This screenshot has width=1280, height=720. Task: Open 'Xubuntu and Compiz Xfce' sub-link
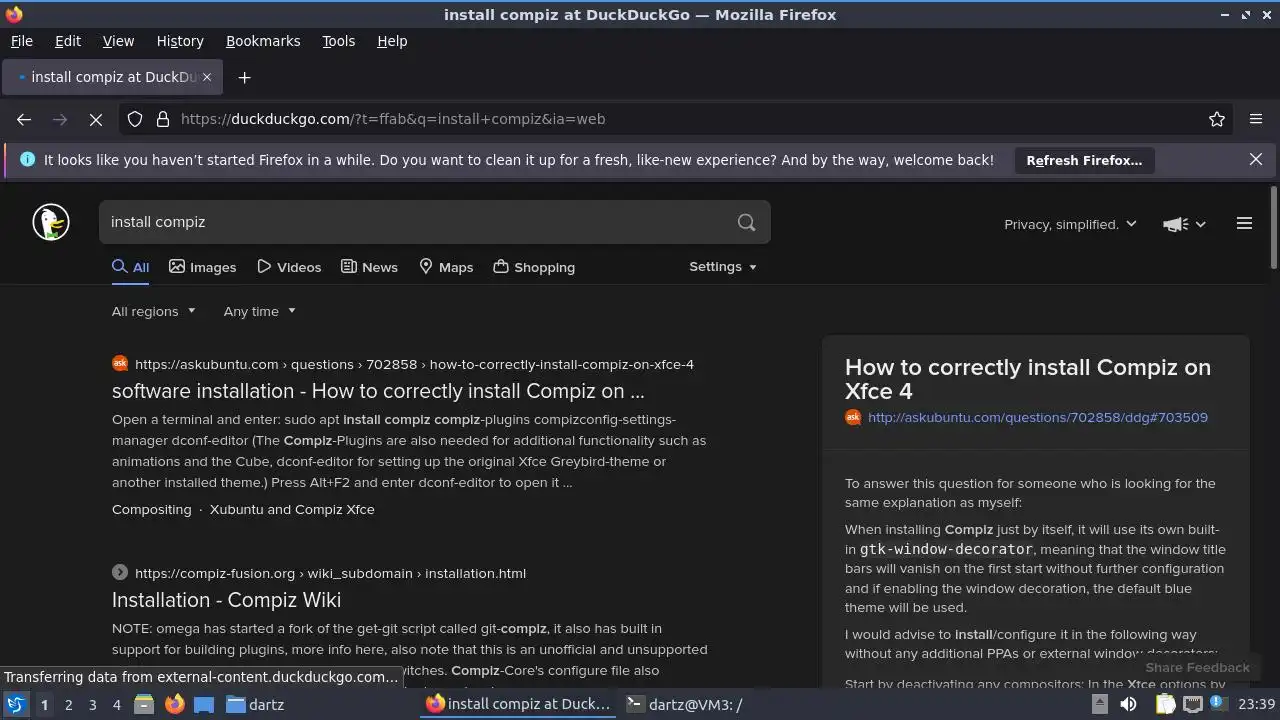pyautogui.click(x=292, y=509)
